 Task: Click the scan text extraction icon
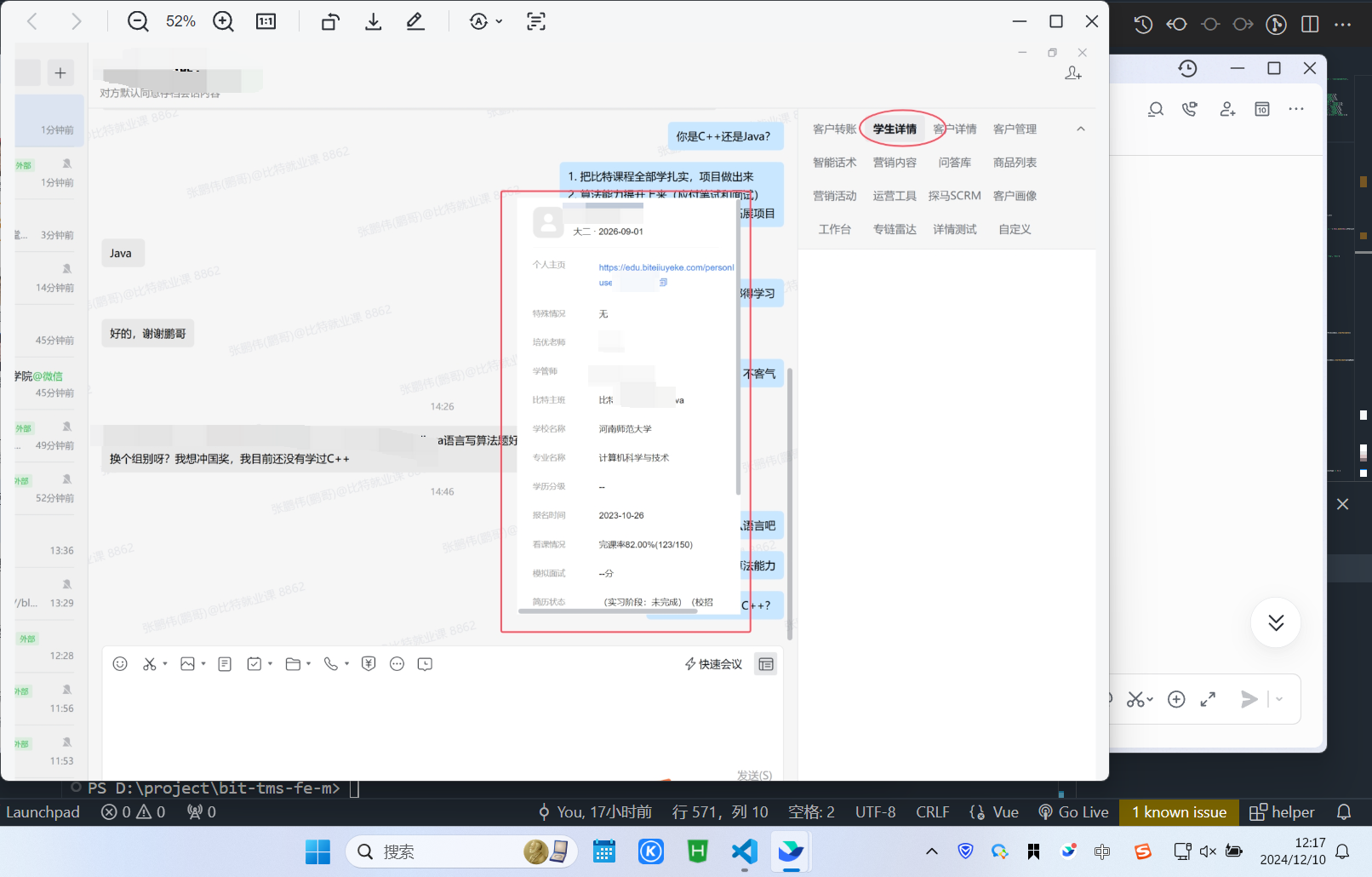tap(536, 21)
